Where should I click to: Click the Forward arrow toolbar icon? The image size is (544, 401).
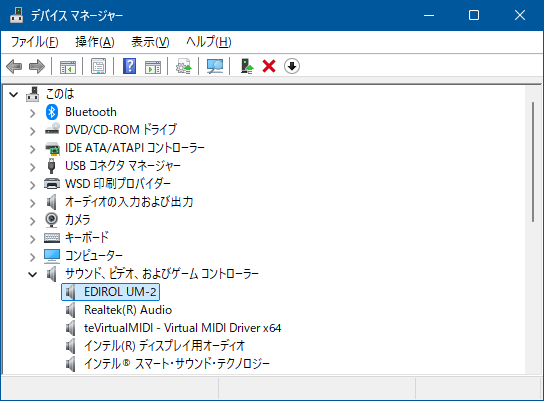click(x=37, y=66)
